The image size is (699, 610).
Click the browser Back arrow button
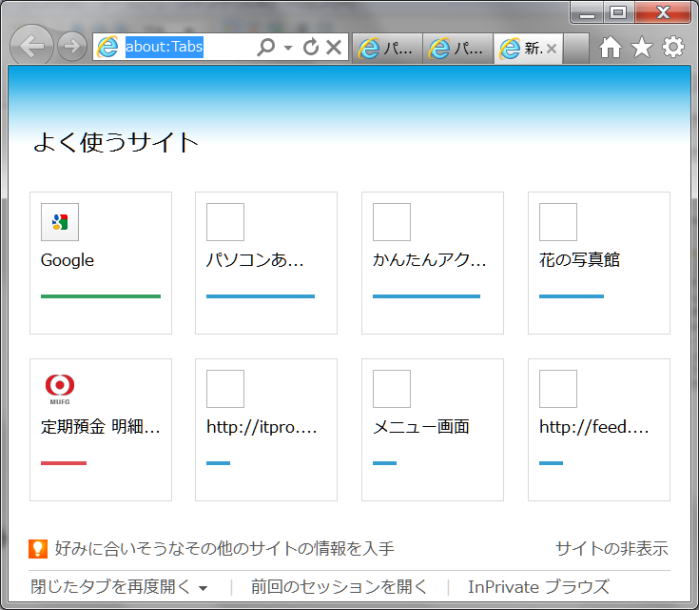tap(31, 46)
